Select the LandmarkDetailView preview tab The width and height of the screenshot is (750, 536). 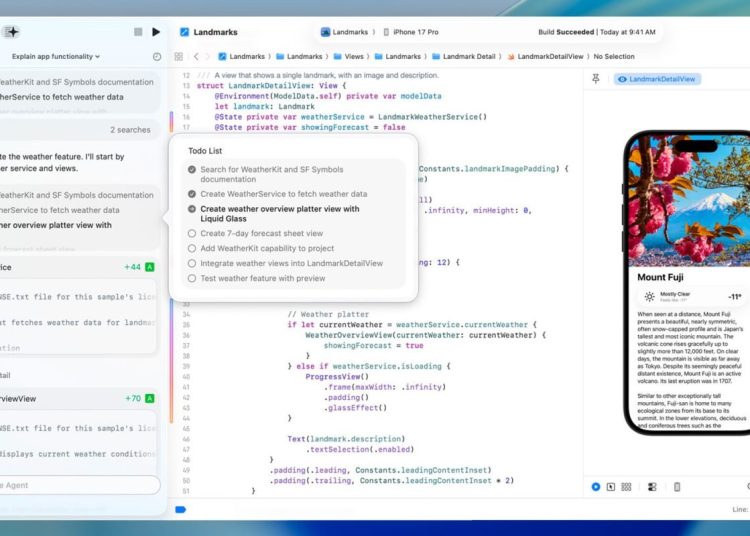(657, 79)
